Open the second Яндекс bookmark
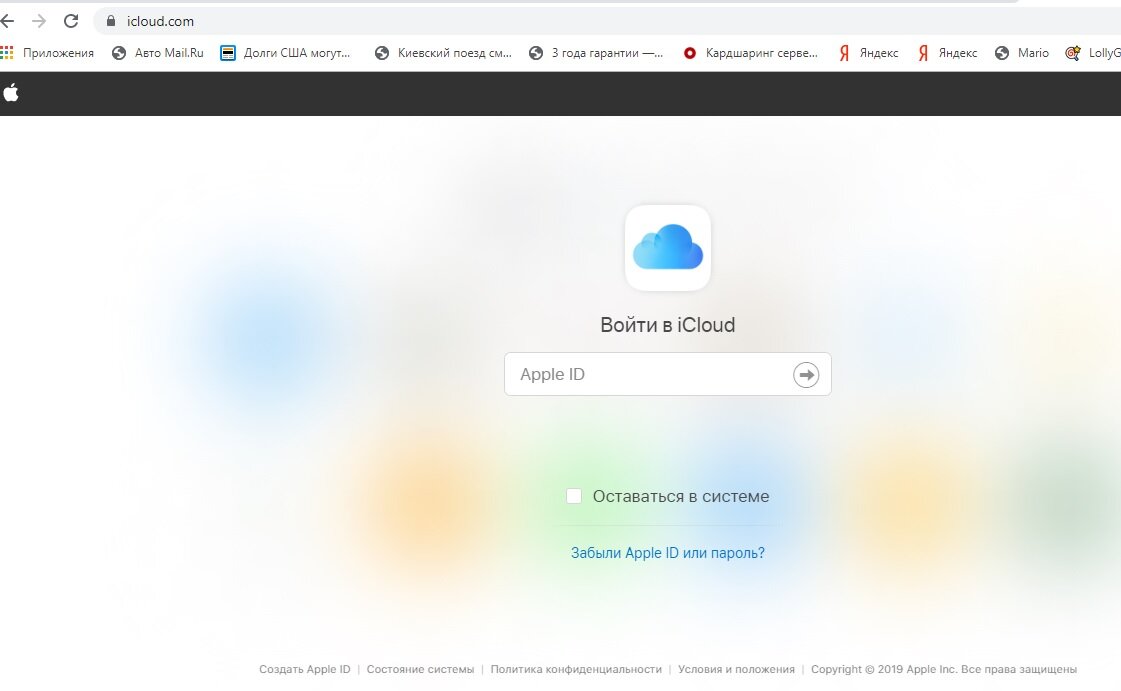This screenshot has width=1121, height=691. tap(947, 53)
